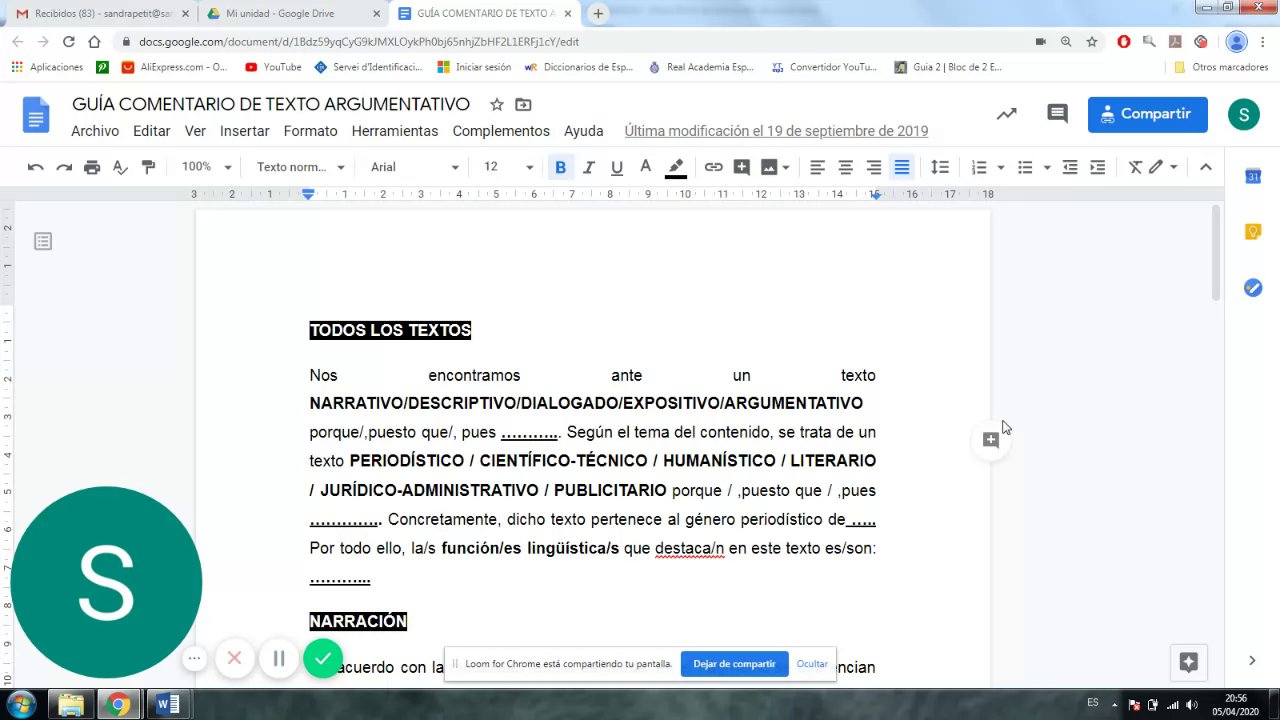Image resolution: width=1280 pixels, height=720 pixels.
Task: Open the line spacing options
Action: pos(939,167)
